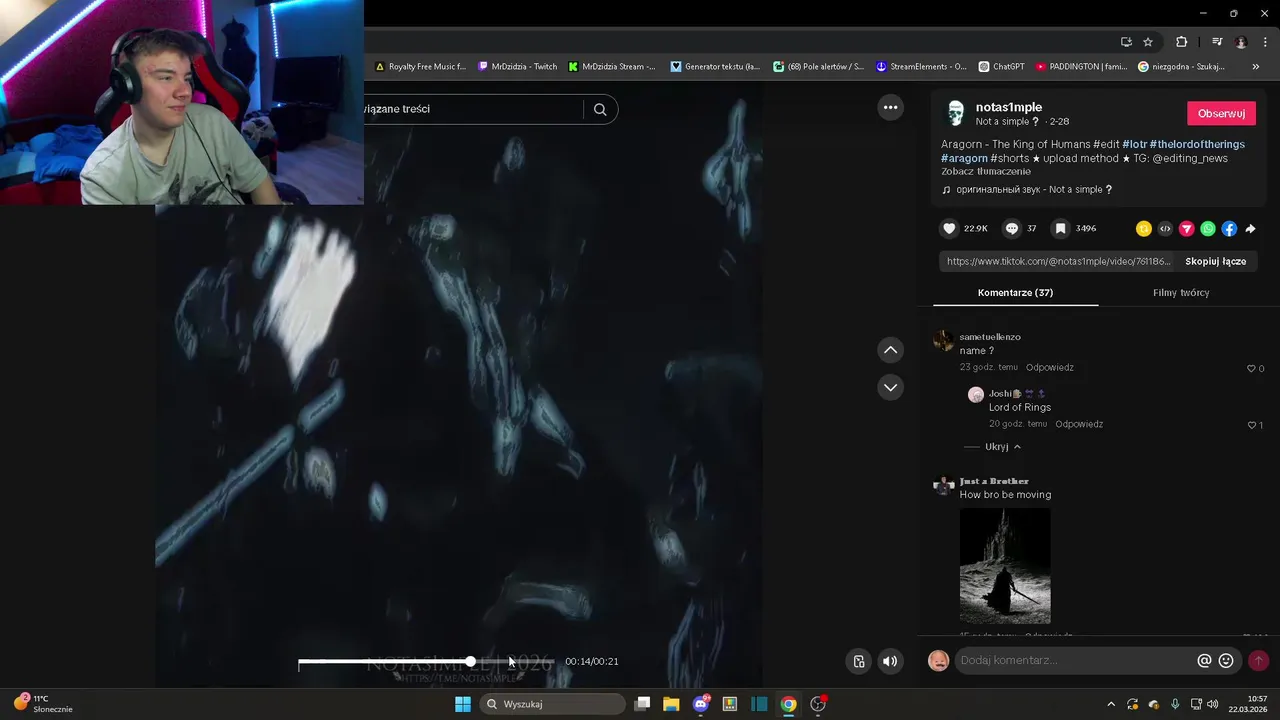Image resolution: width=1280 pixels, height=720 pixels.
Task: Click the video URL text field
Action: pos(1058,261)
